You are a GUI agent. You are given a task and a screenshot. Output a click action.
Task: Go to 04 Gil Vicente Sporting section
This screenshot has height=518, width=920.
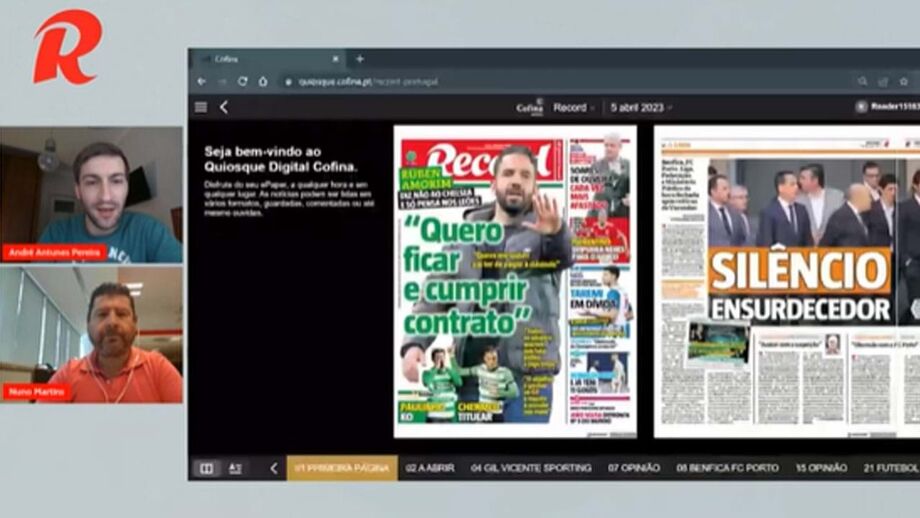531,468
